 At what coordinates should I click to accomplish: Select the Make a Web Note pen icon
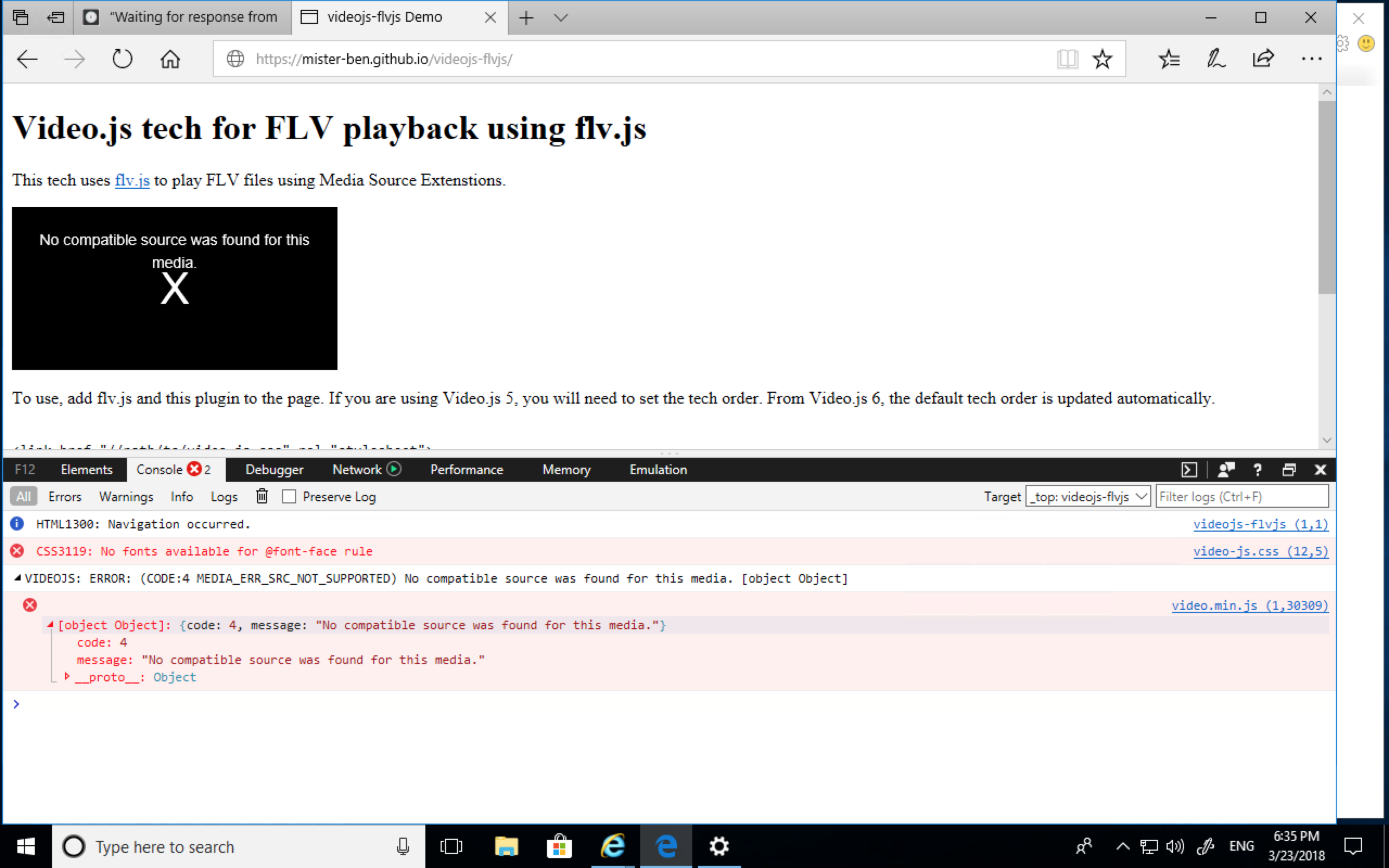coord(1216,58)
